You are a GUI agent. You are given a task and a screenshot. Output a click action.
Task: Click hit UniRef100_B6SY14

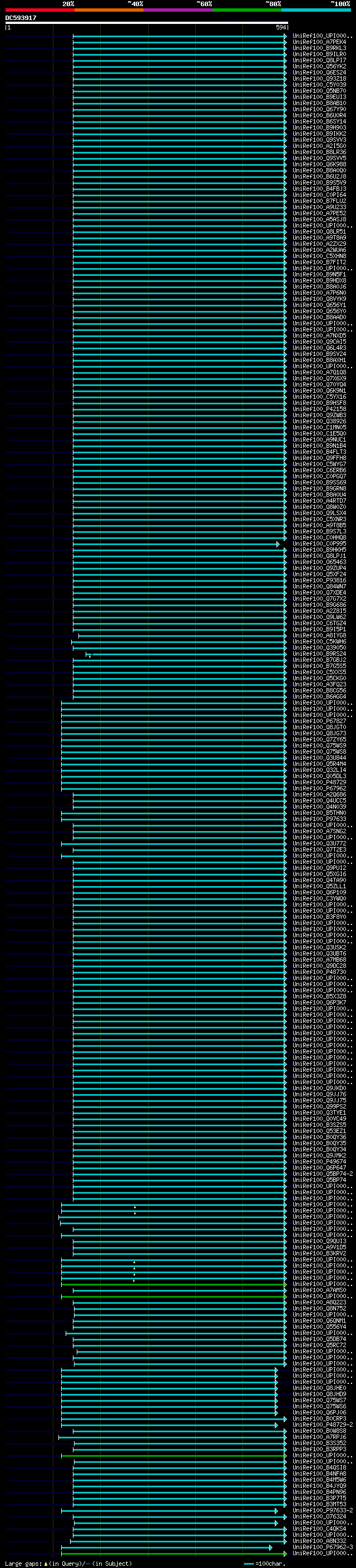coord(319,122)
